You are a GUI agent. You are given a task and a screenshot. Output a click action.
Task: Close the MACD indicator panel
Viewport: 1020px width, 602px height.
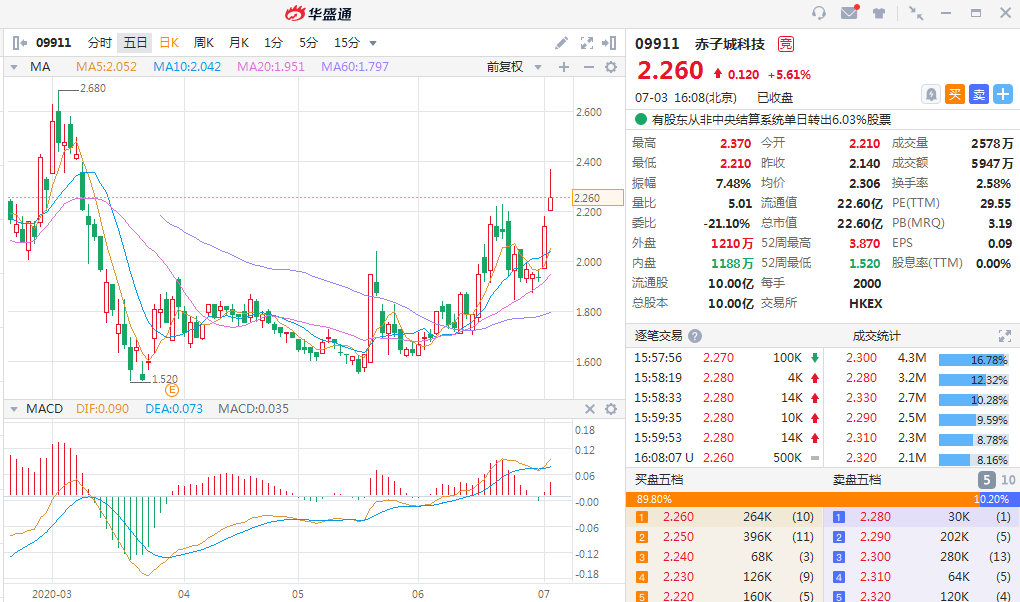click(588, 409)
